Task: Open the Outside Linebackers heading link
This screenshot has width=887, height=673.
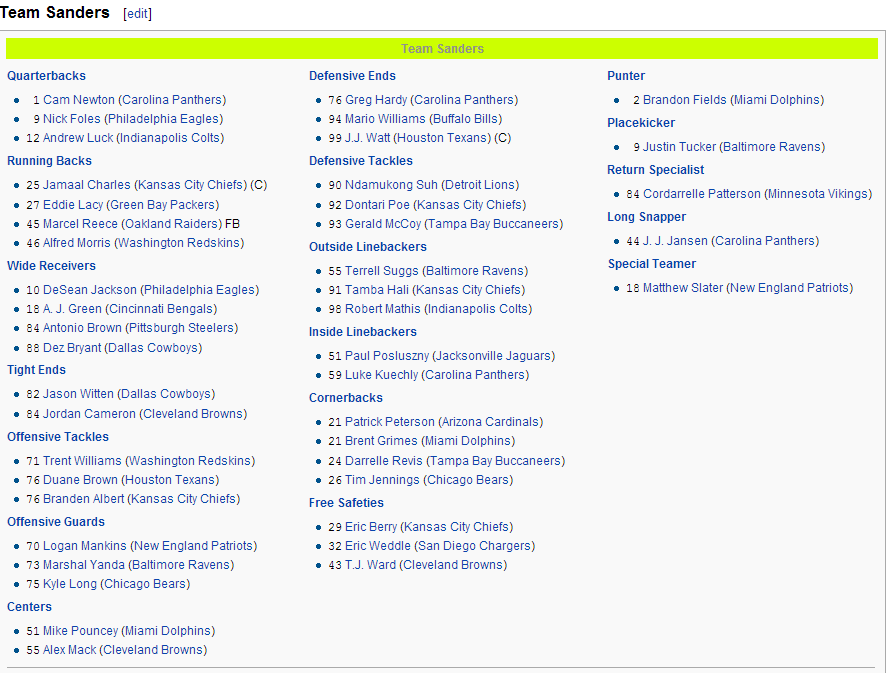Action: pyautogui.click(x=368, y=247)
